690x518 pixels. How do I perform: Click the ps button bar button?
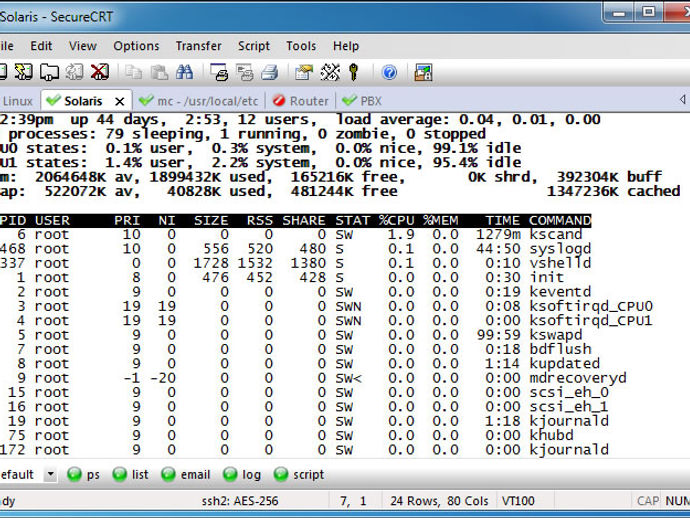pos(84,474)
